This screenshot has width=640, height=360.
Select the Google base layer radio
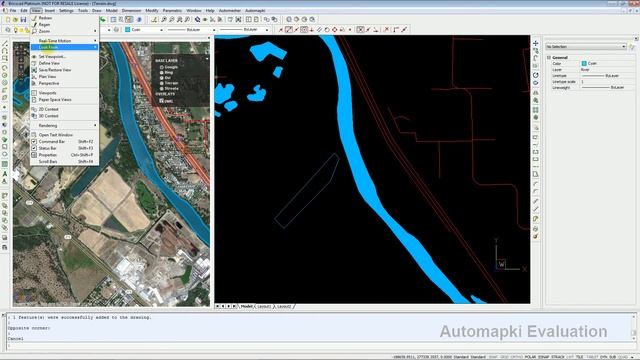point(162,67)
